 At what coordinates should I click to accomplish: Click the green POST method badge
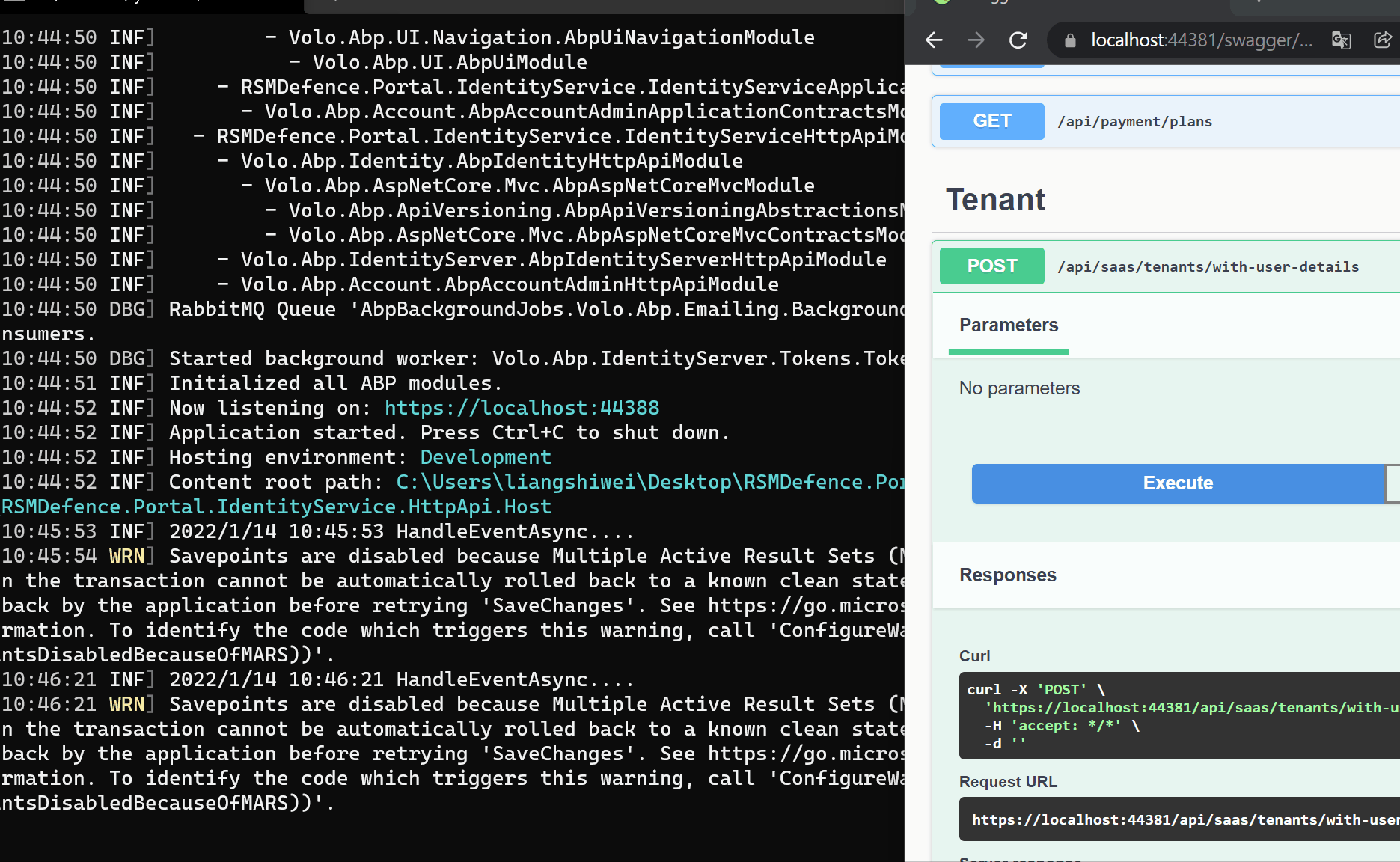tap(991, 266)
